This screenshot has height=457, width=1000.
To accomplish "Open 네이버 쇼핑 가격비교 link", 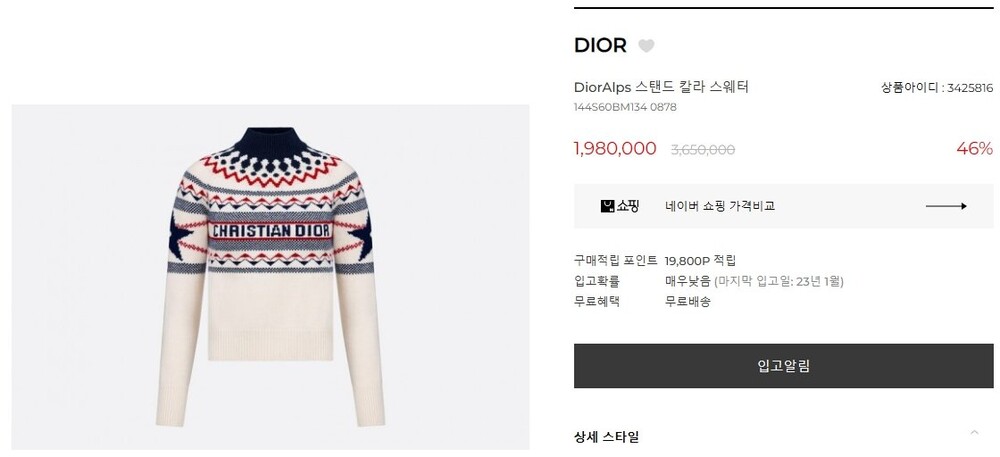I will 719,207.
